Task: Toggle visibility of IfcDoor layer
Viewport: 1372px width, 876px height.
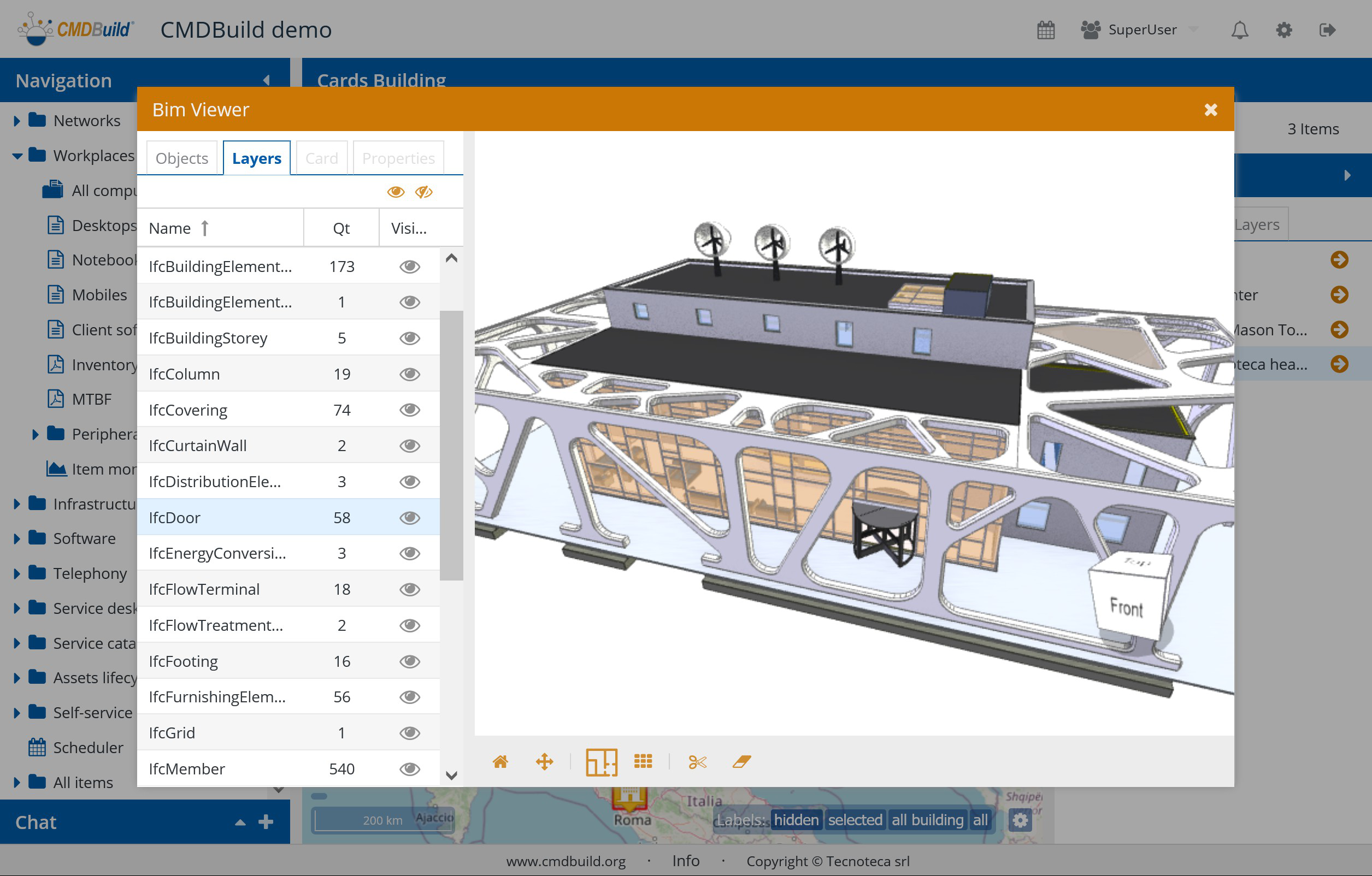Action: pos(409,518)
